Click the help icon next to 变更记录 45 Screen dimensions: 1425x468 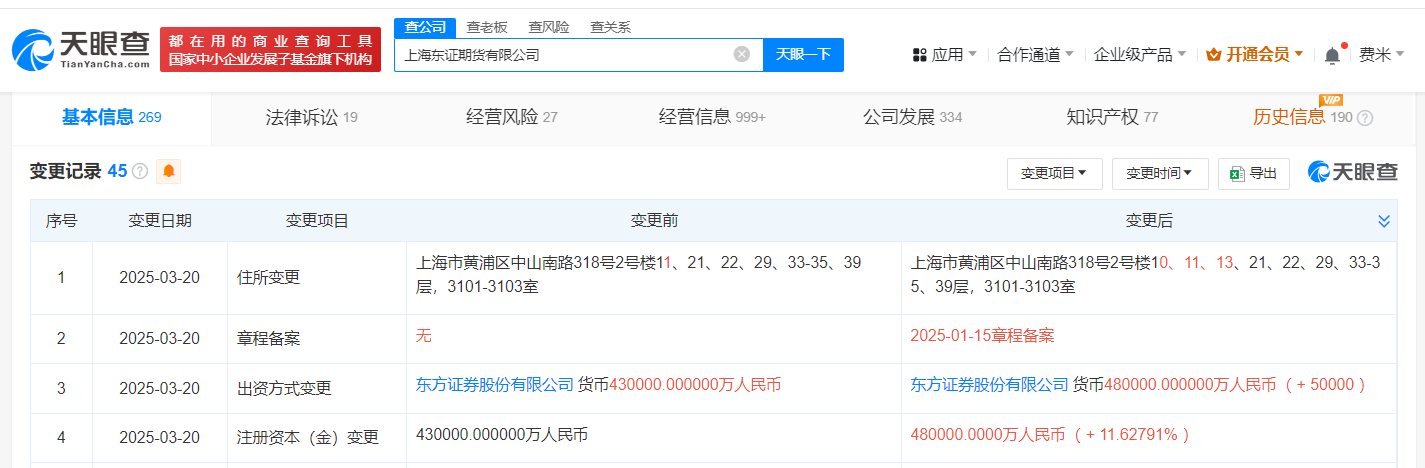coord(140,172)
